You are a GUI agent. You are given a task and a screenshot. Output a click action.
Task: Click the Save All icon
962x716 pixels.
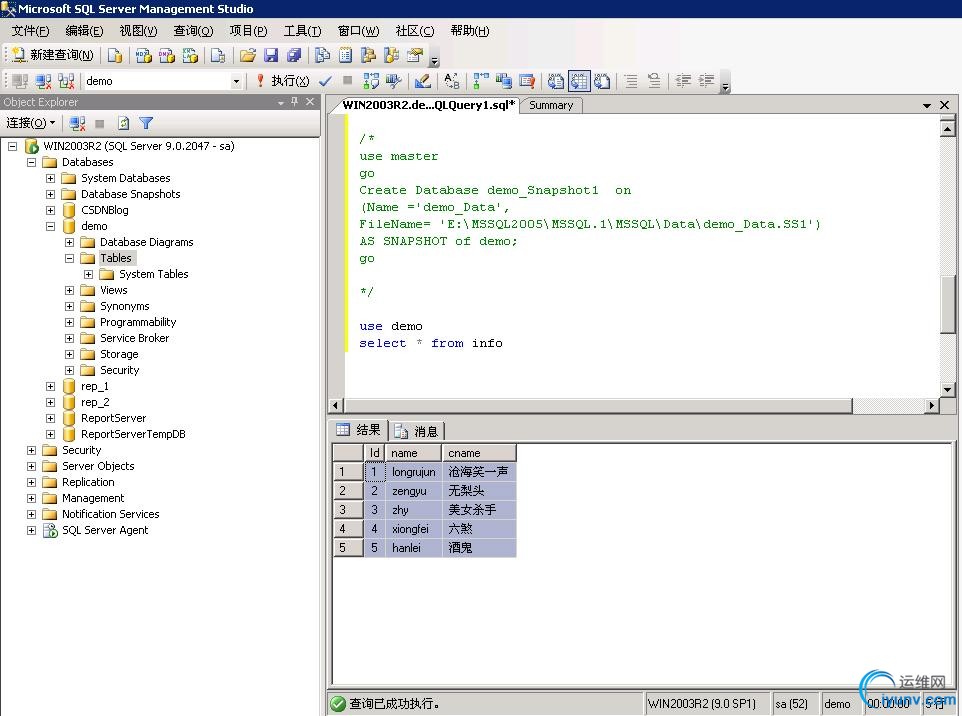click(x=294, y=55)
